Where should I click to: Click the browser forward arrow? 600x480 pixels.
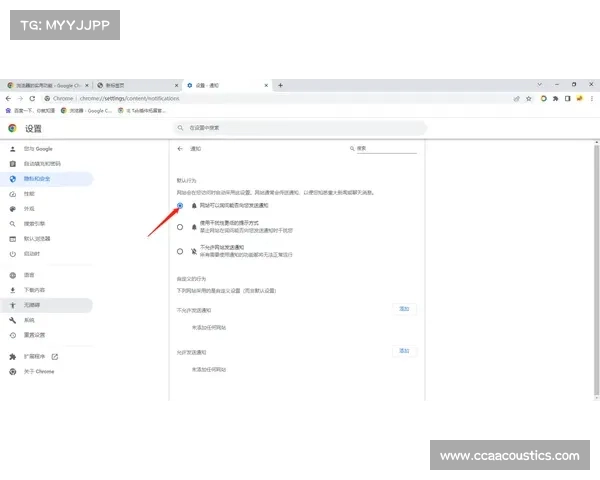click(20, 98)
